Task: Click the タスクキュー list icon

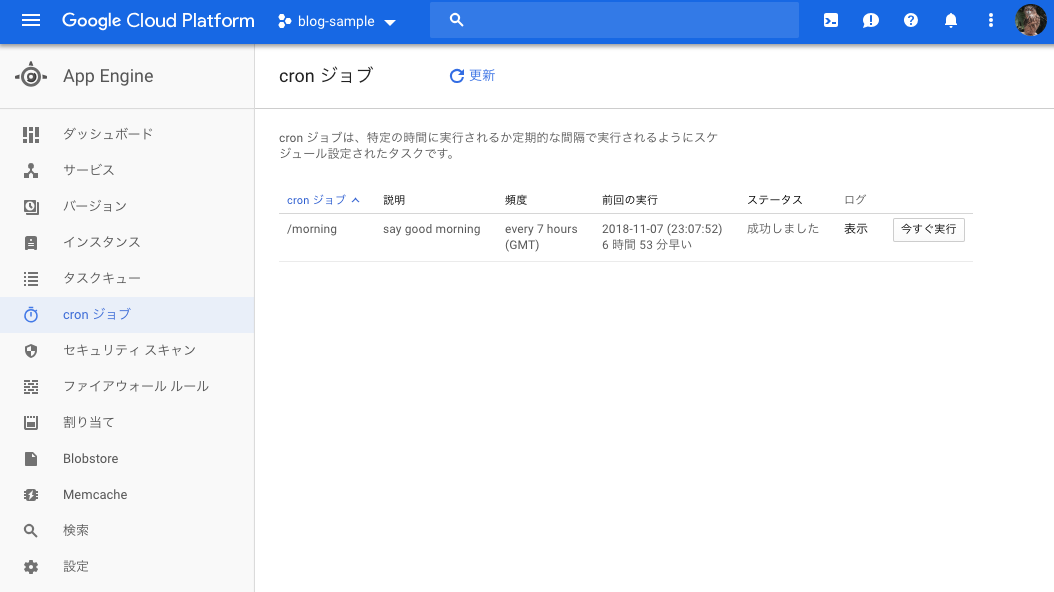Action: click(x=31, y=279)
